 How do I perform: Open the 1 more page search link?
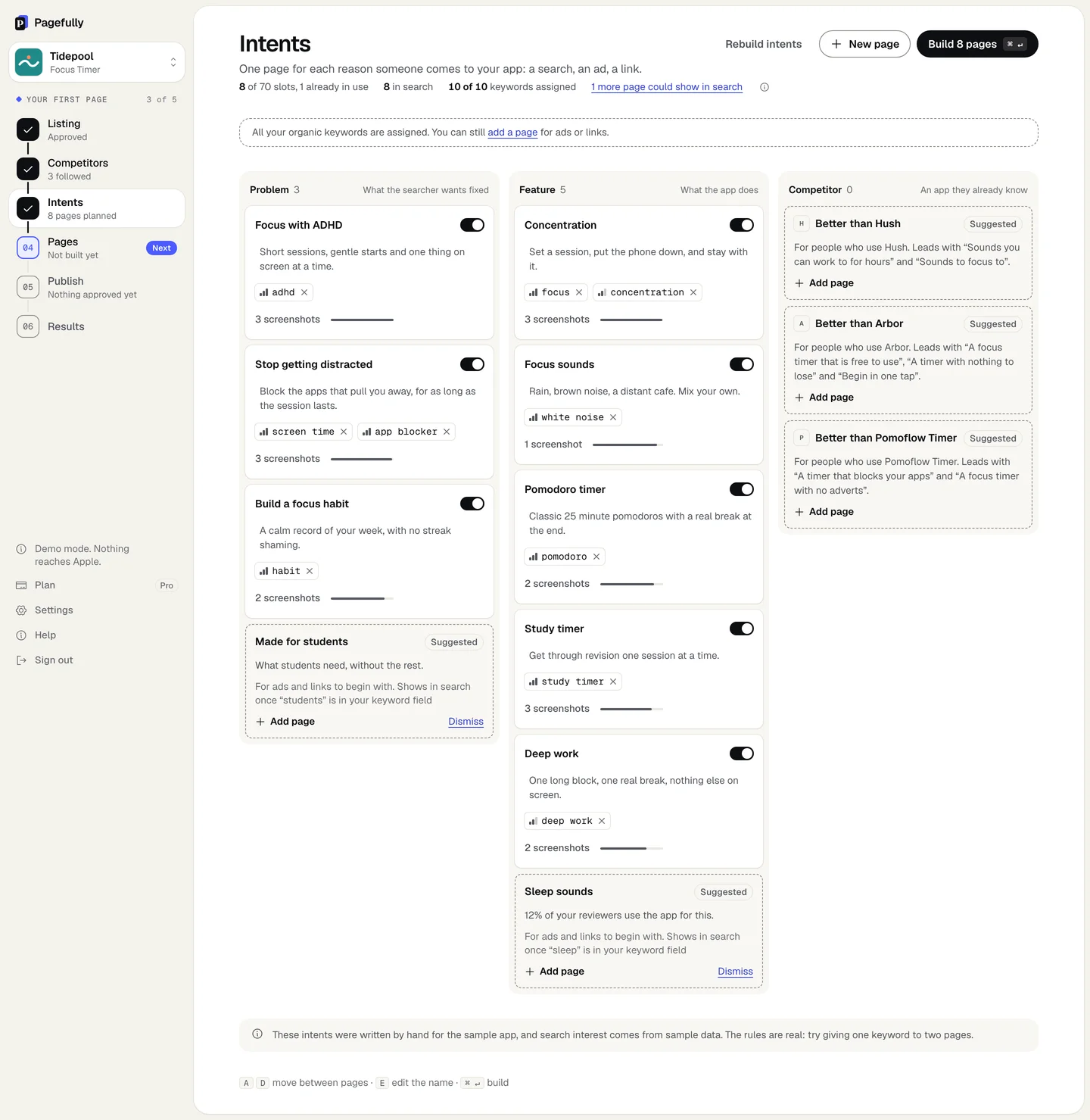pos(667,87)
